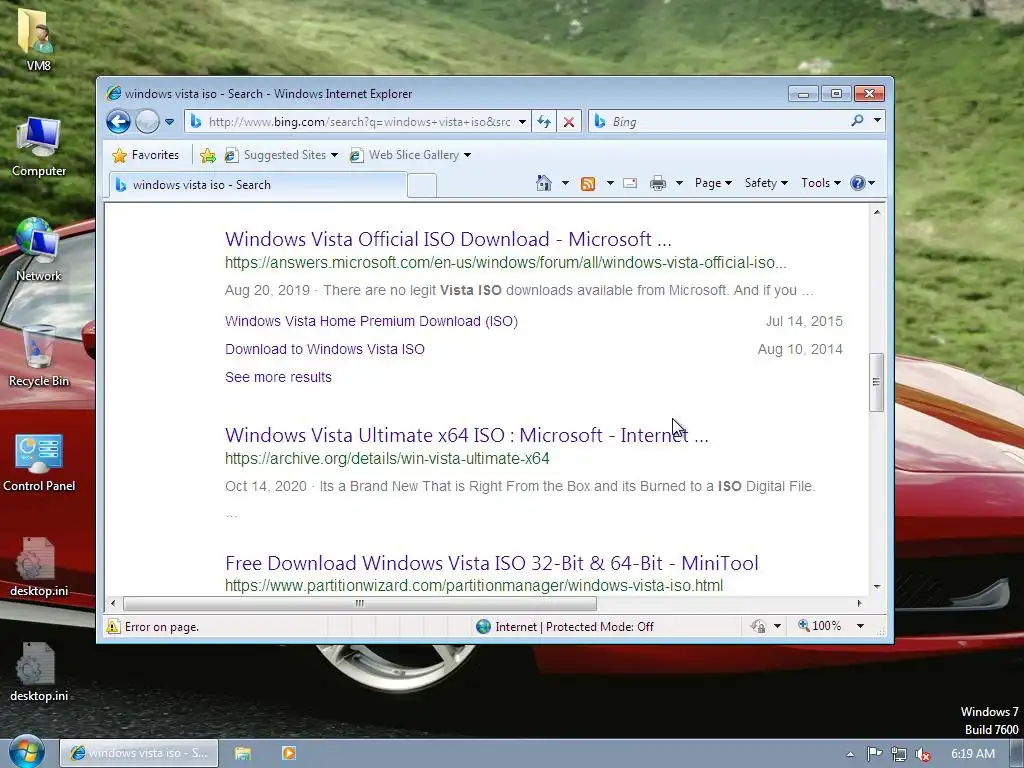This screenshot has height=768, width=1024.
Task: Click the orange RSS Feeds icon
Action: [x=588, y=184]
